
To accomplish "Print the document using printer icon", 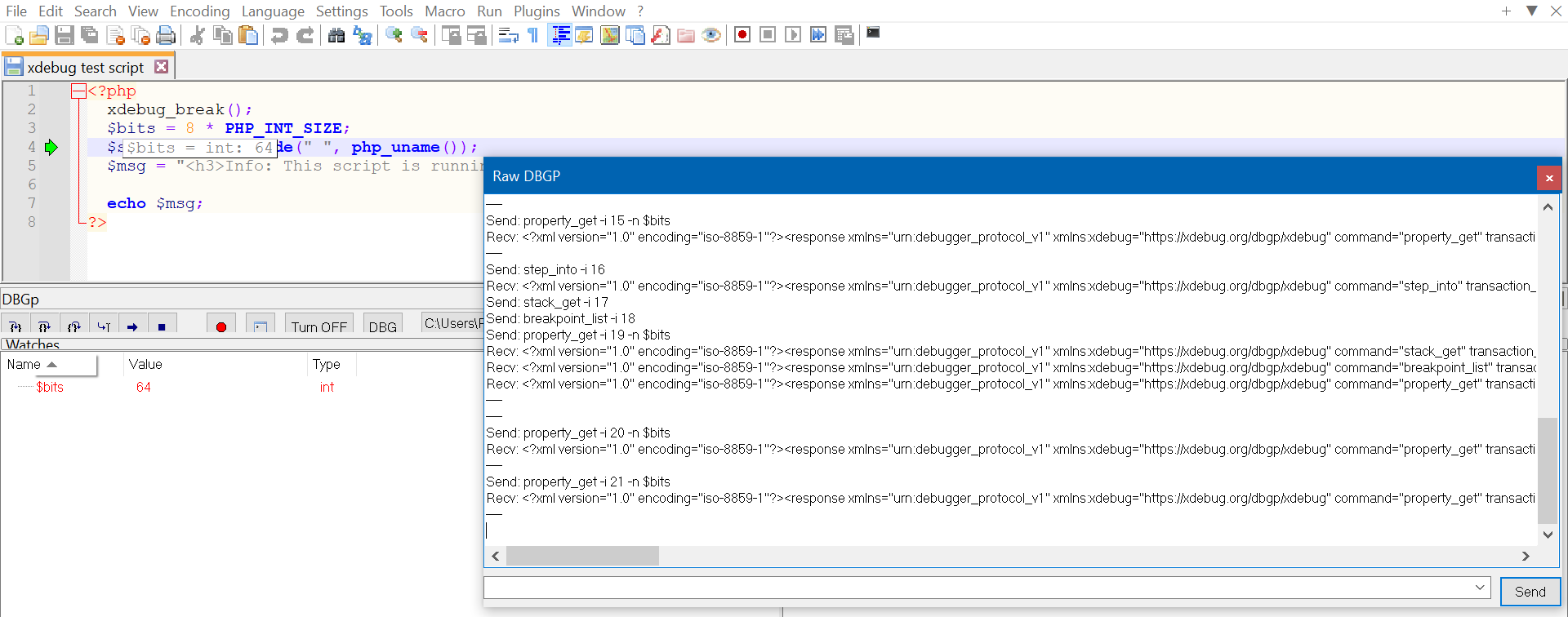I will (166, 35).
